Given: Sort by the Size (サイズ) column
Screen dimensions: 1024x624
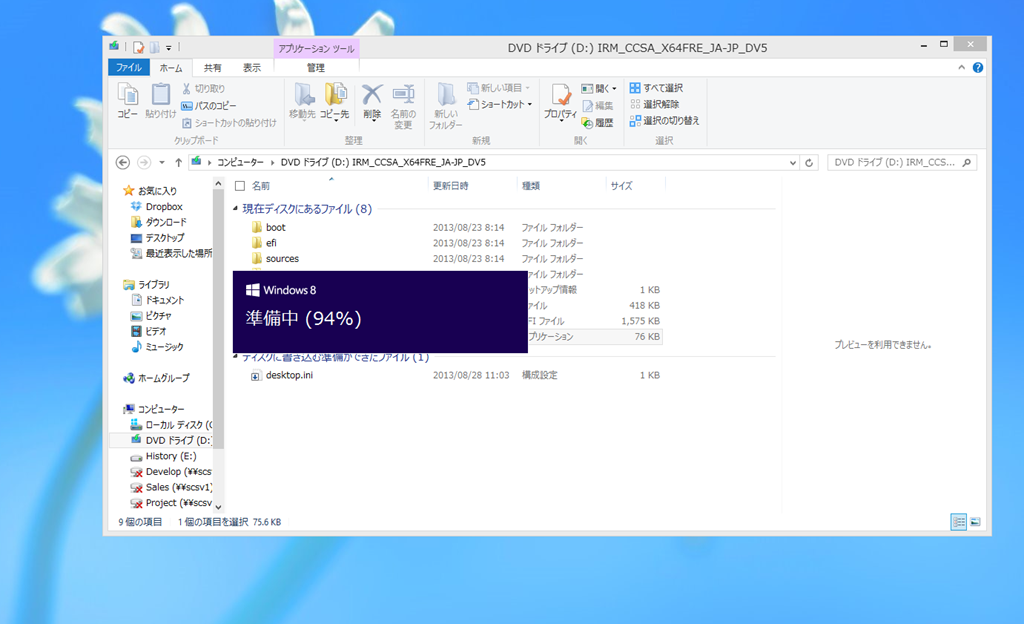Looking at the screenshot, I should 621,186.
